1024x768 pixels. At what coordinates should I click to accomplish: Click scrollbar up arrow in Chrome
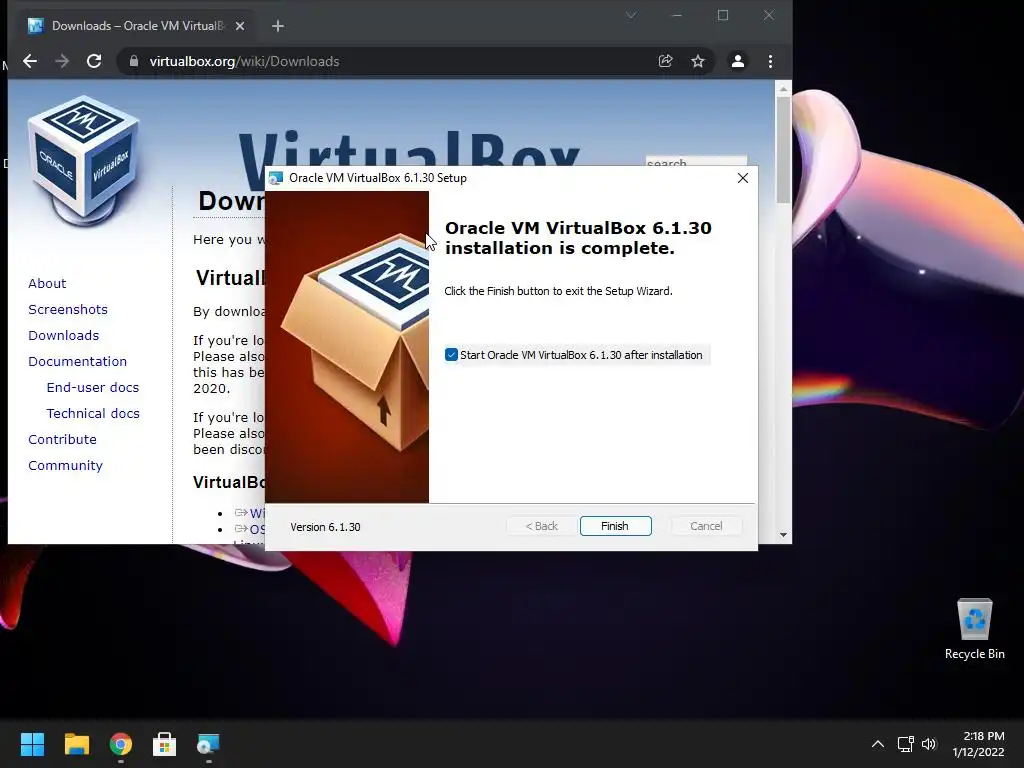783,88
